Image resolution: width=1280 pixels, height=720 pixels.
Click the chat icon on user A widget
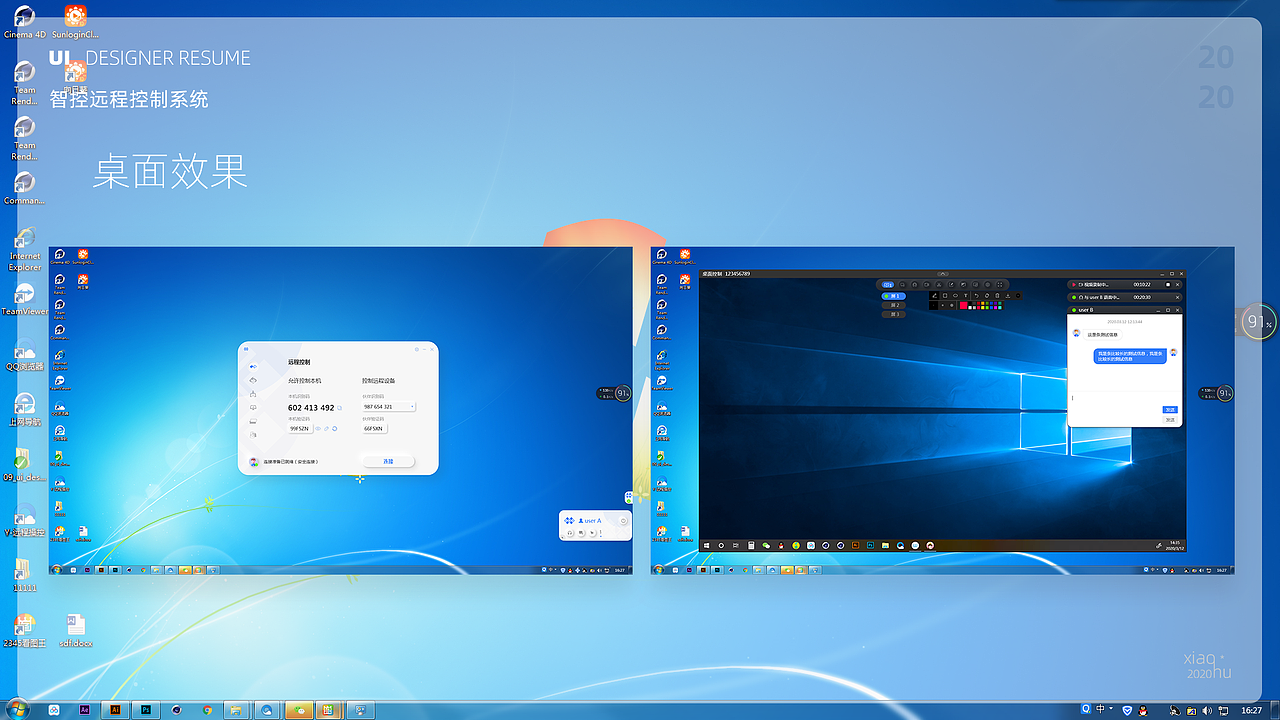[x=581, y=533]
